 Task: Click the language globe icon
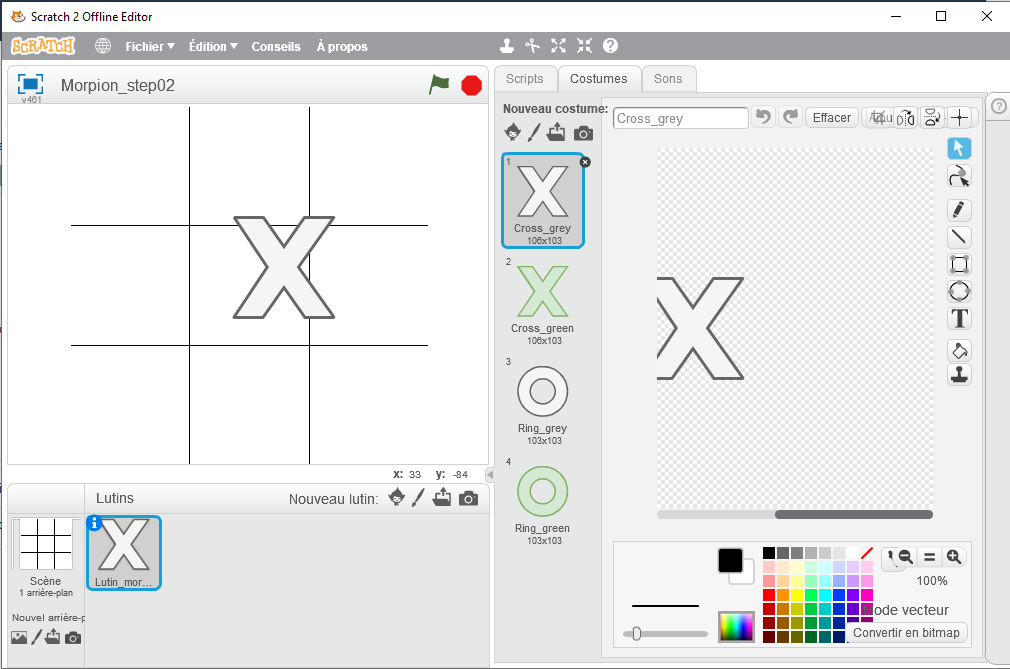(x=103, y=46)
